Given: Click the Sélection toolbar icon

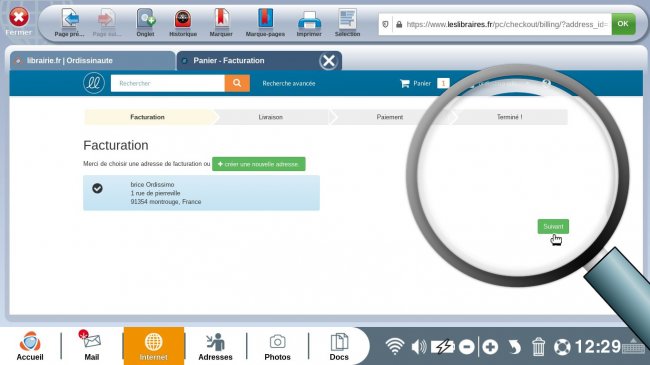Looking at the screenshot, I should click(x=347, y=19).
